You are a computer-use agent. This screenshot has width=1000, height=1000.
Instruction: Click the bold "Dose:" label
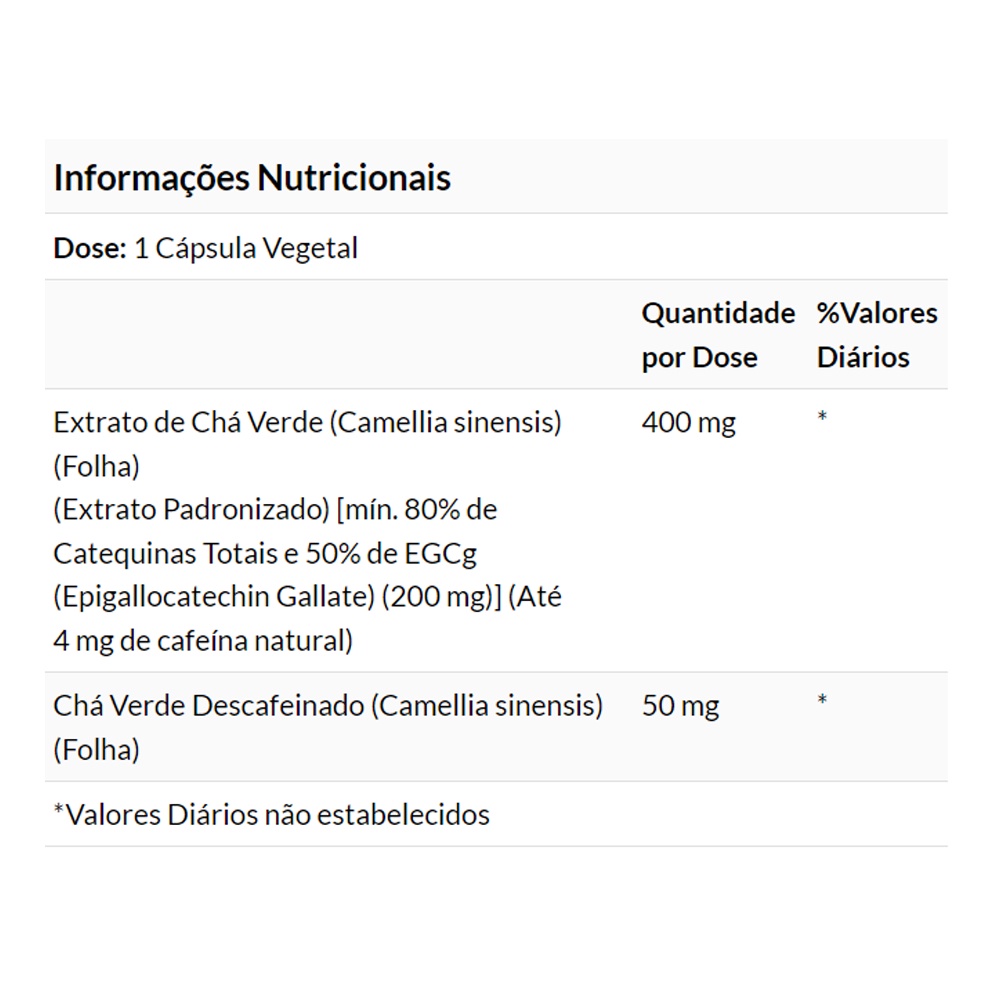tap(89, 248)
